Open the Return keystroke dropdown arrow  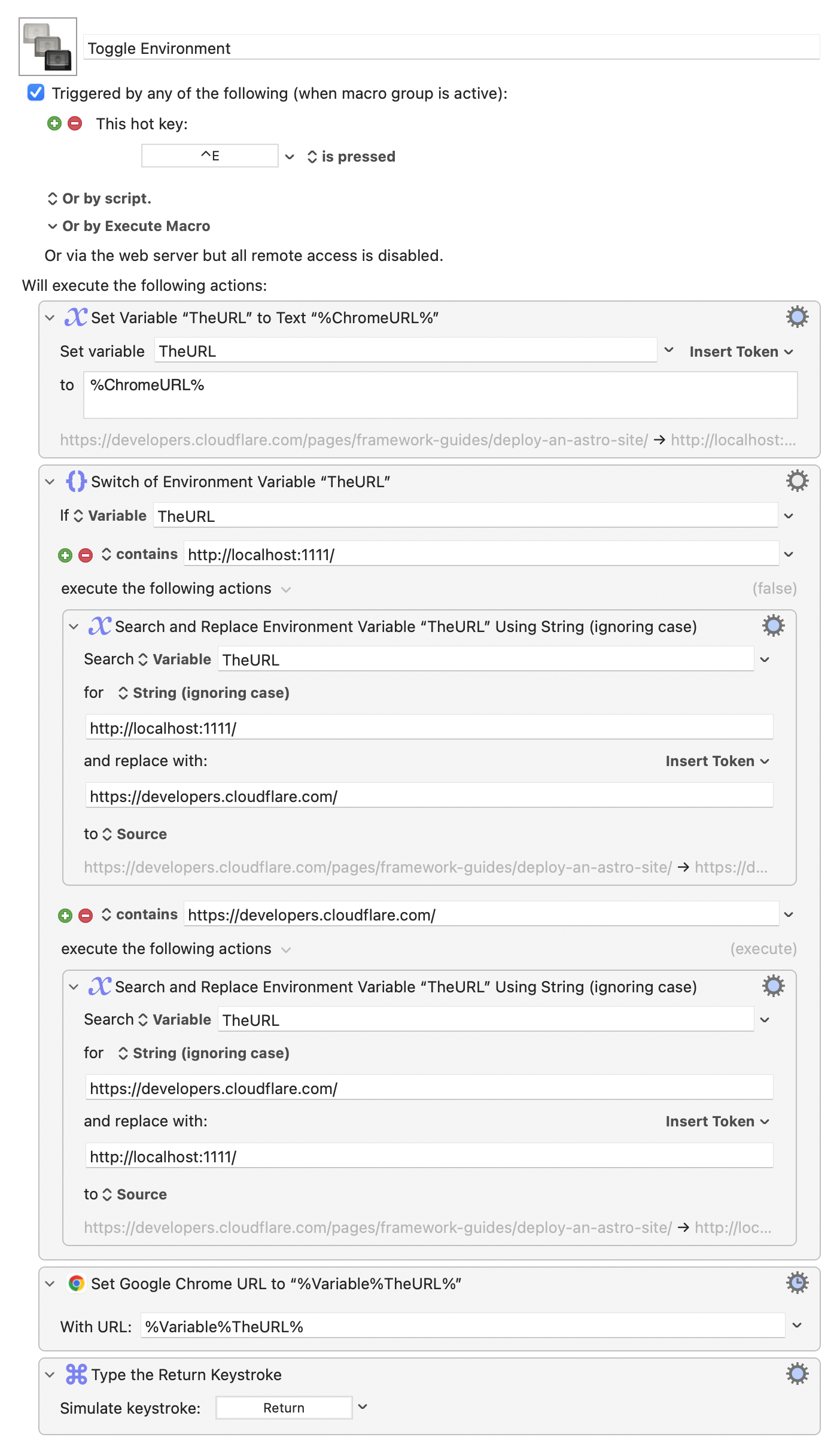(362, 1407)
